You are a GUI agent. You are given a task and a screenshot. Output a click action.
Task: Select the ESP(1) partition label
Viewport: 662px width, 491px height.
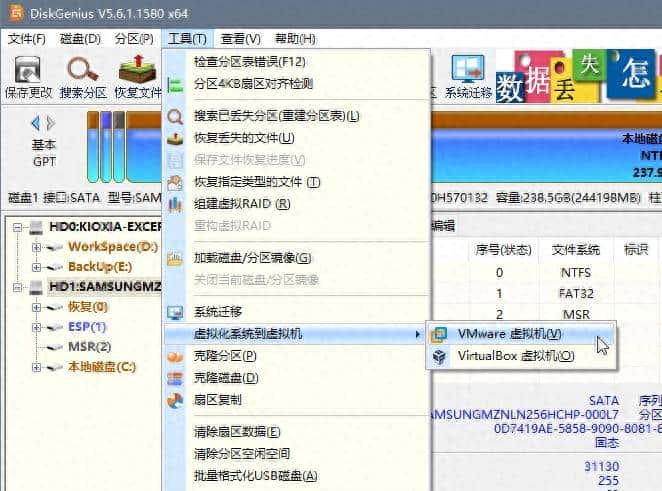87,327
